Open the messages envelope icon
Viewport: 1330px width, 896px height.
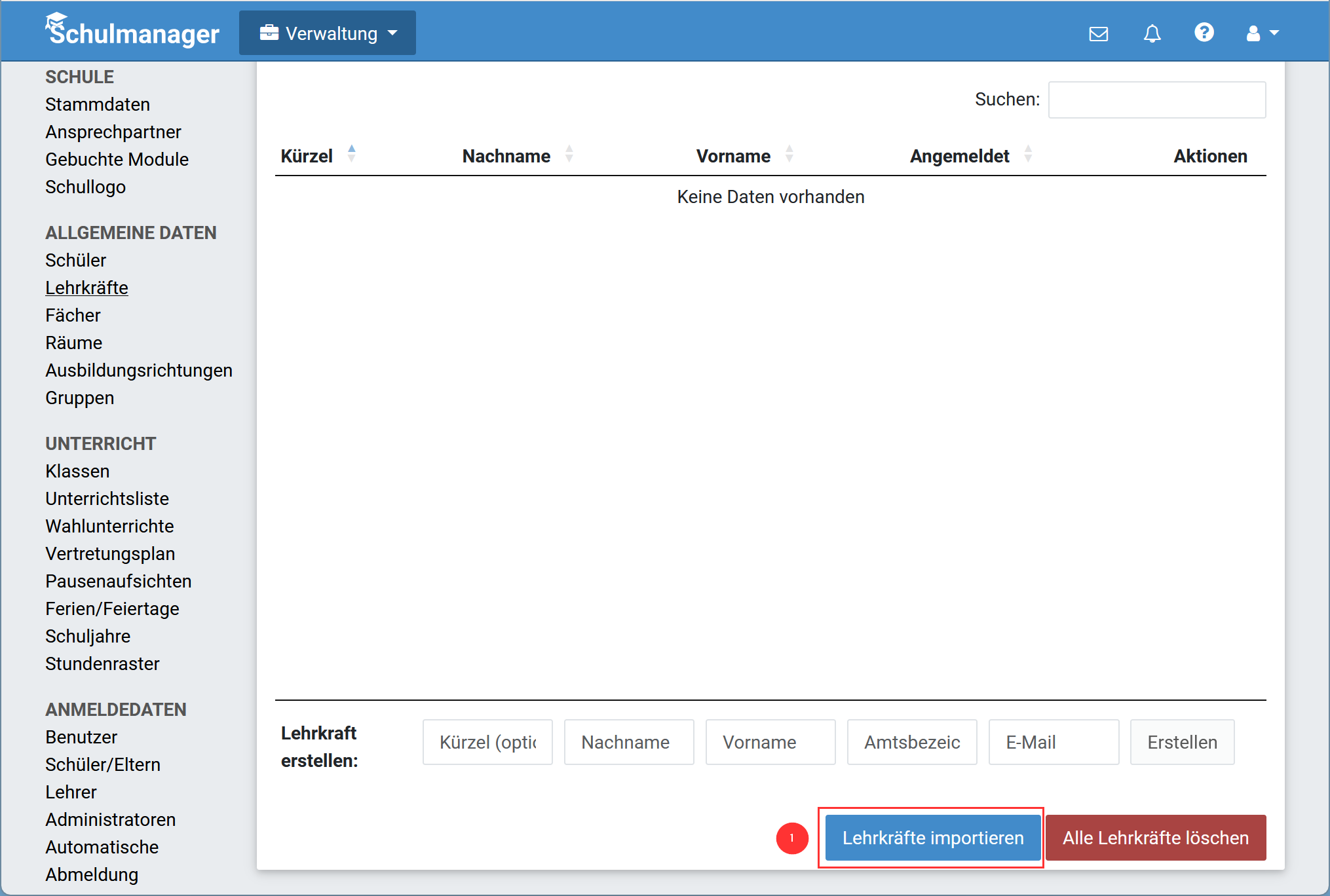coord(1099,33)
